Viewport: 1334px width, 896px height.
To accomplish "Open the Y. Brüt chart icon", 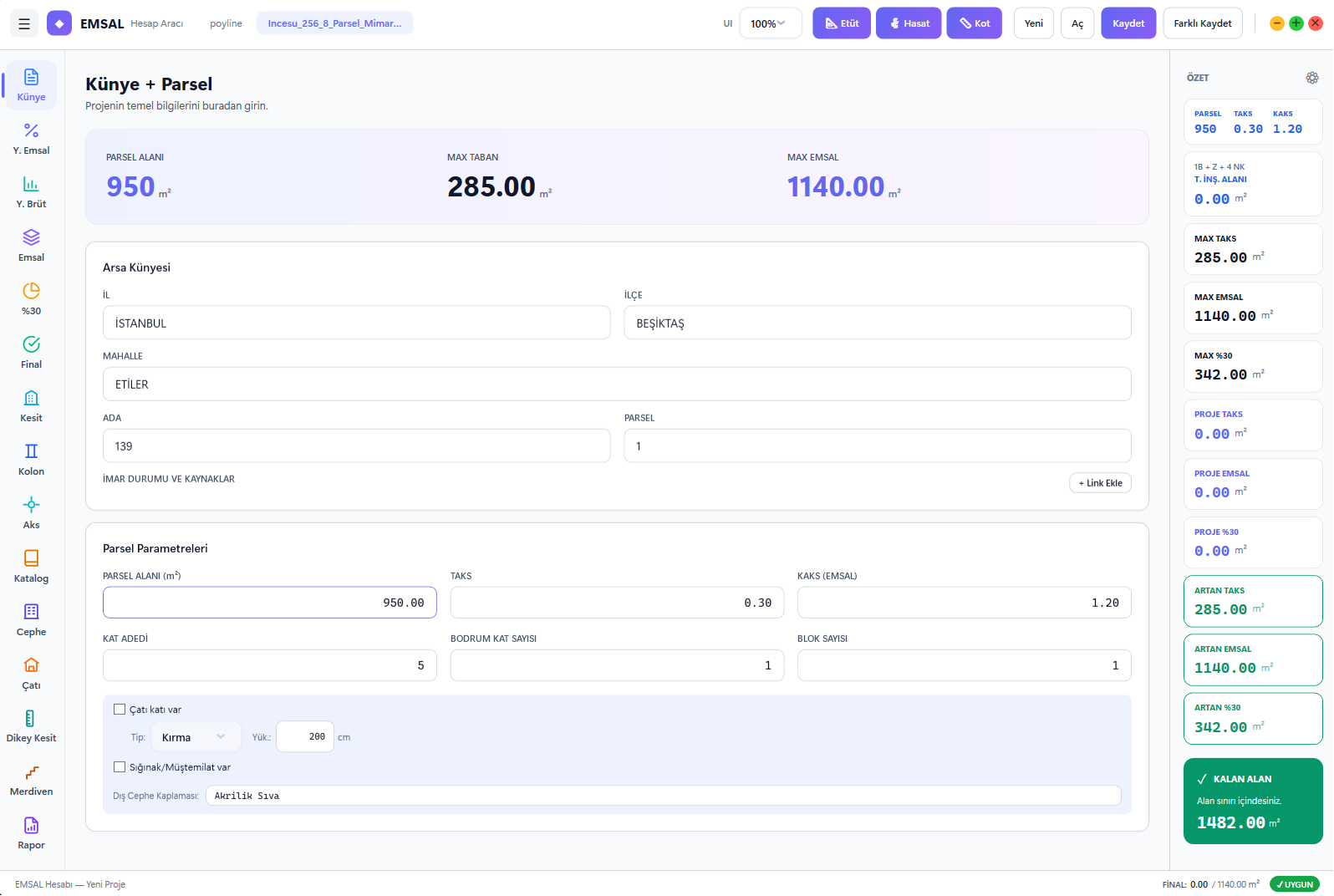I will click(31, 184).
